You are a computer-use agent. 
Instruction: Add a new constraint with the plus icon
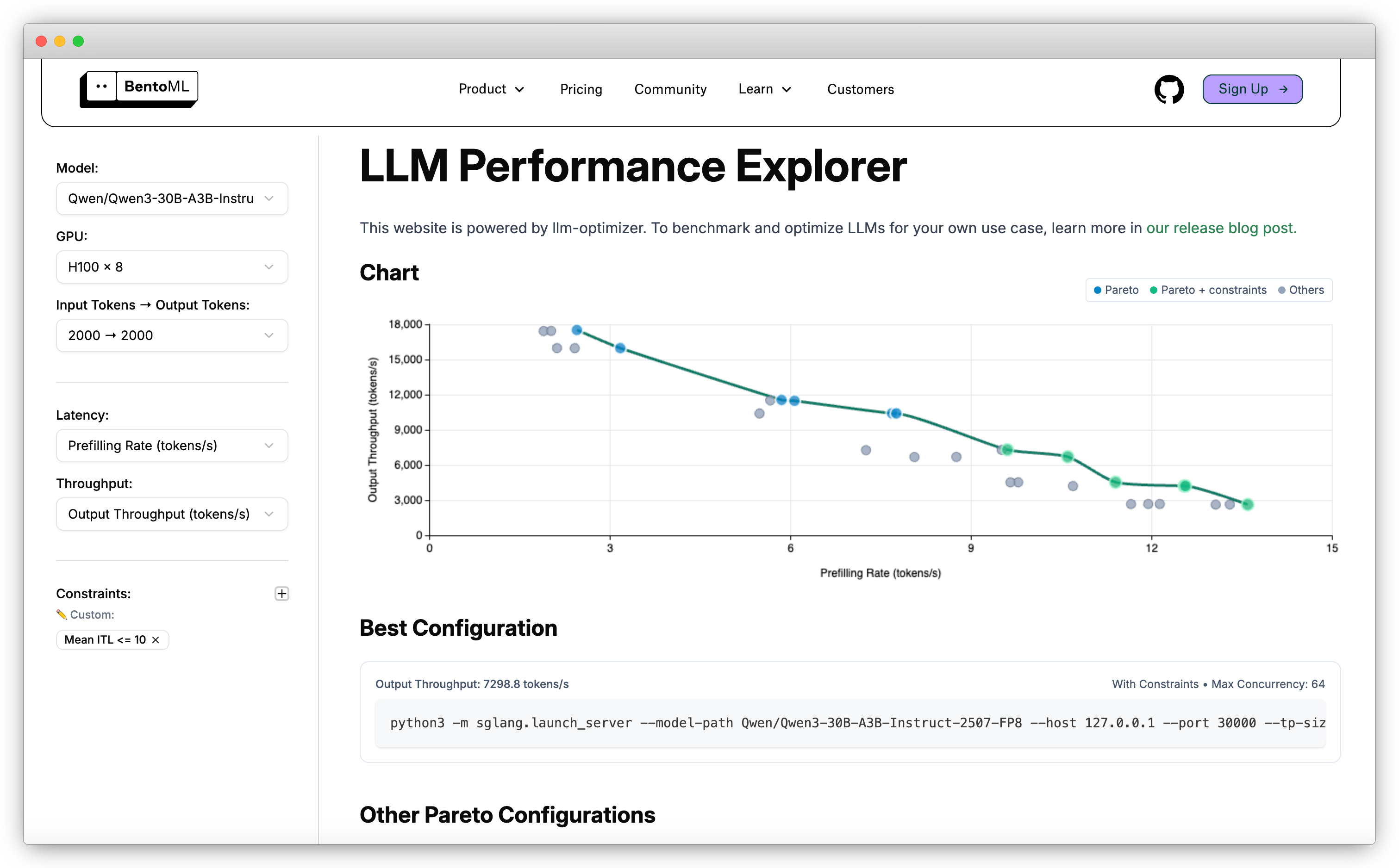tap(281, 594)
